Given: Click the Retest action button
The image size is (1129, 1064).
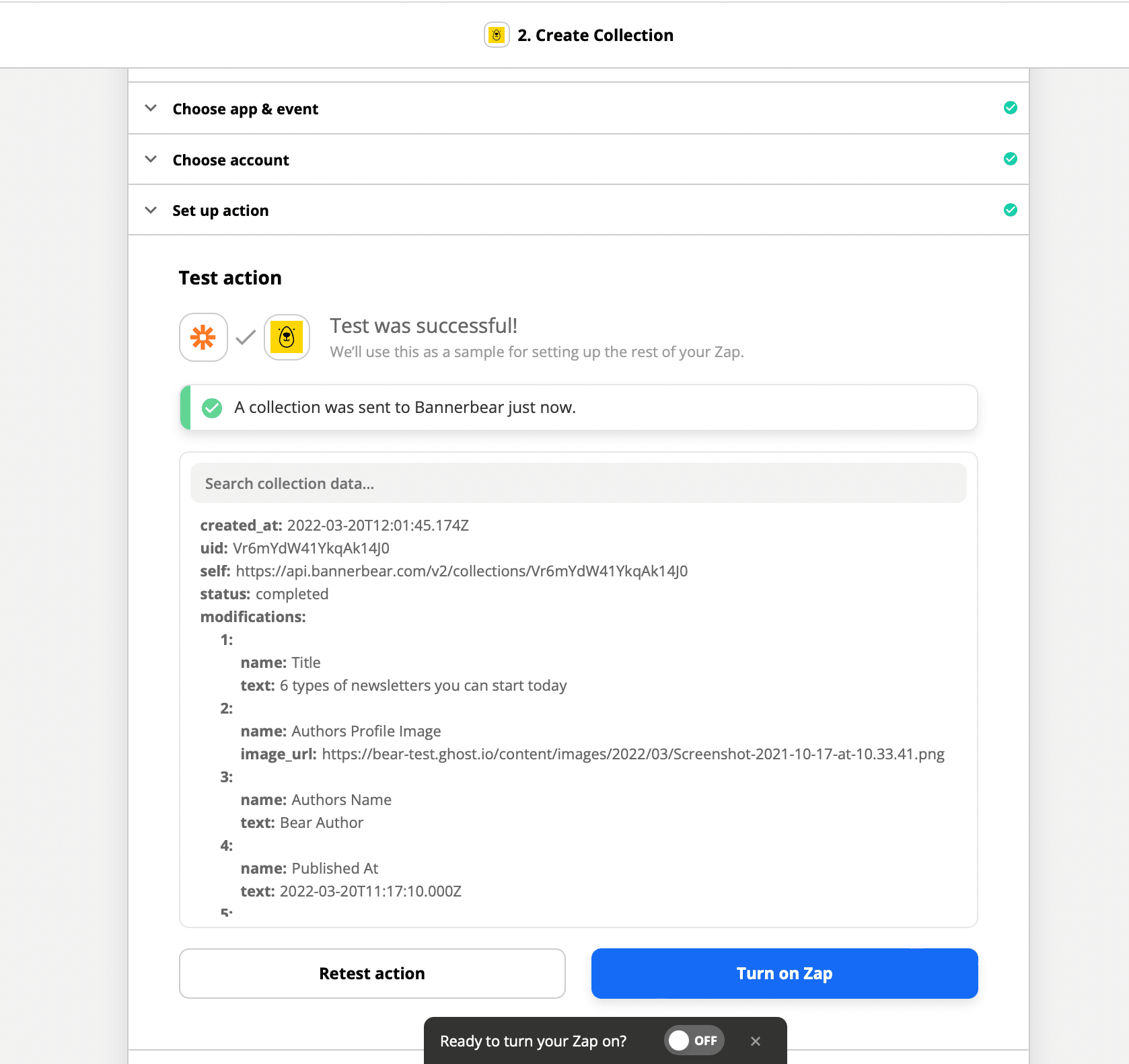Looking at the screenshot, I should pyautogui.click(x=372, y=973).
